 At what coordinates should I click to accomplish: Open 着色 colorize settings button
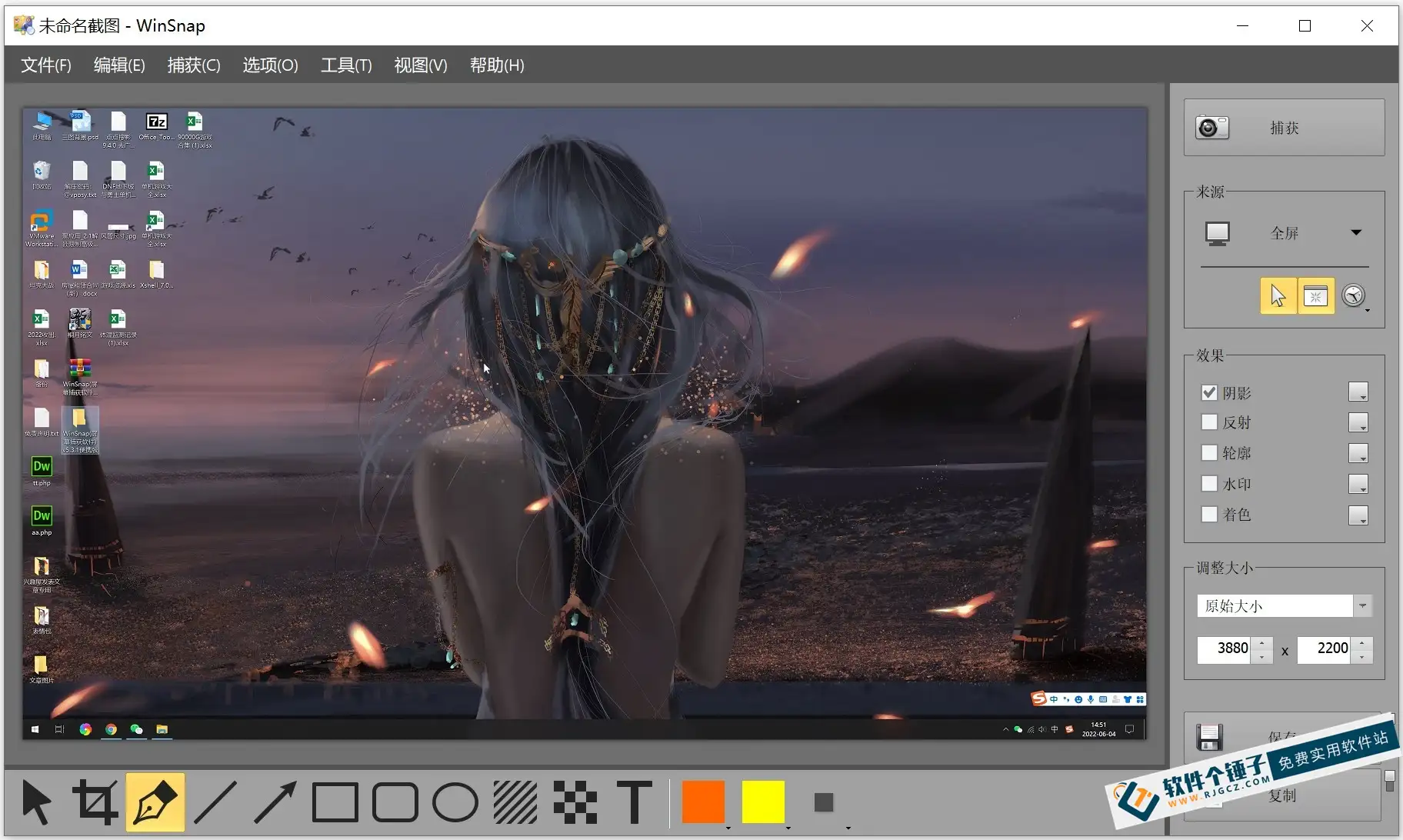tap(1358, 515)
